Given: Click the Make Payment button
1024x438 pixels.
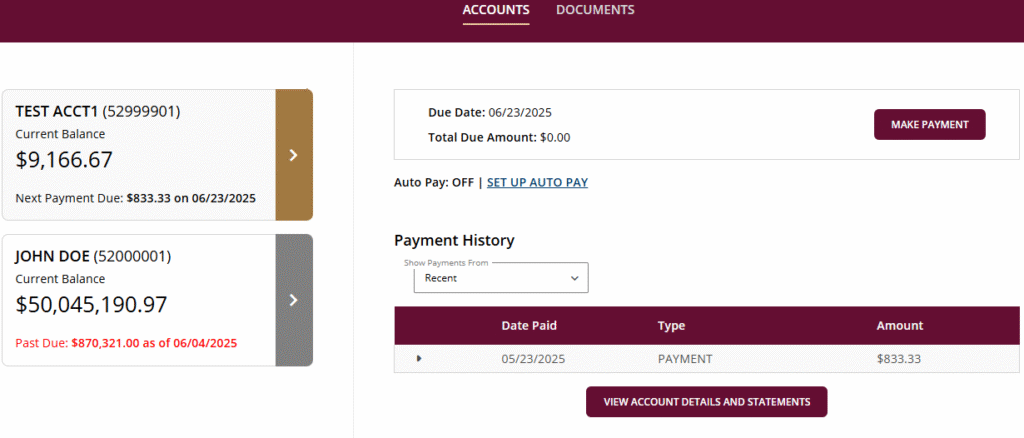Looking at the screenshot, I should coord(929,124).
